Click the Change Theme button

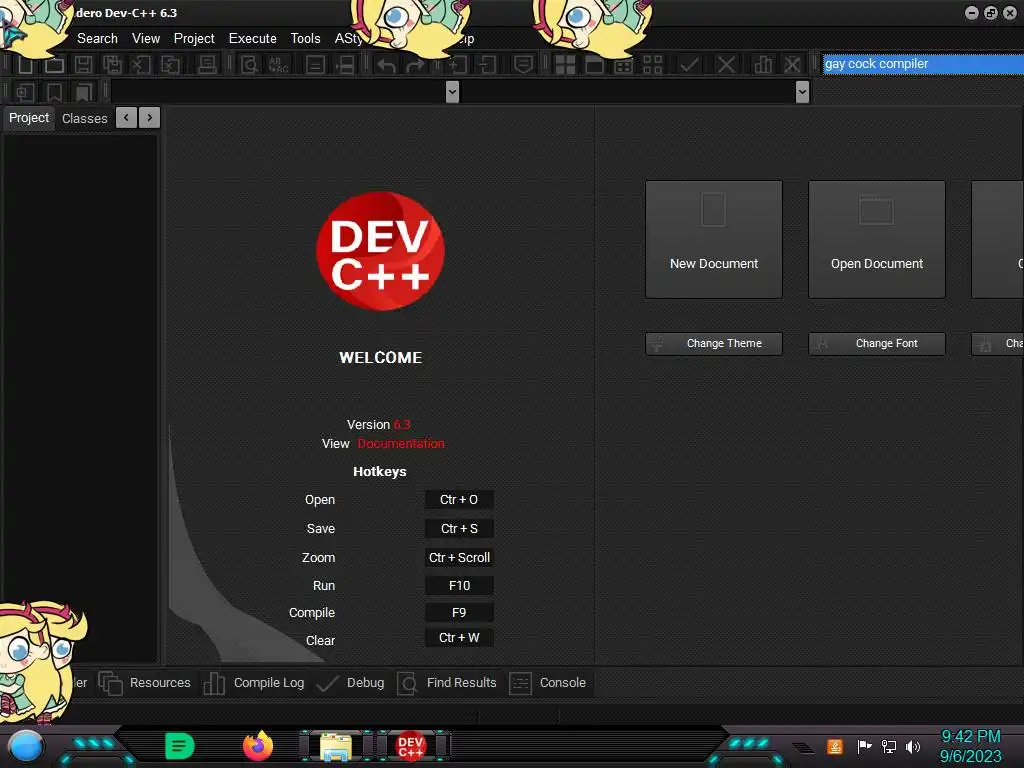pyautogui.click(x=714, y=344)
